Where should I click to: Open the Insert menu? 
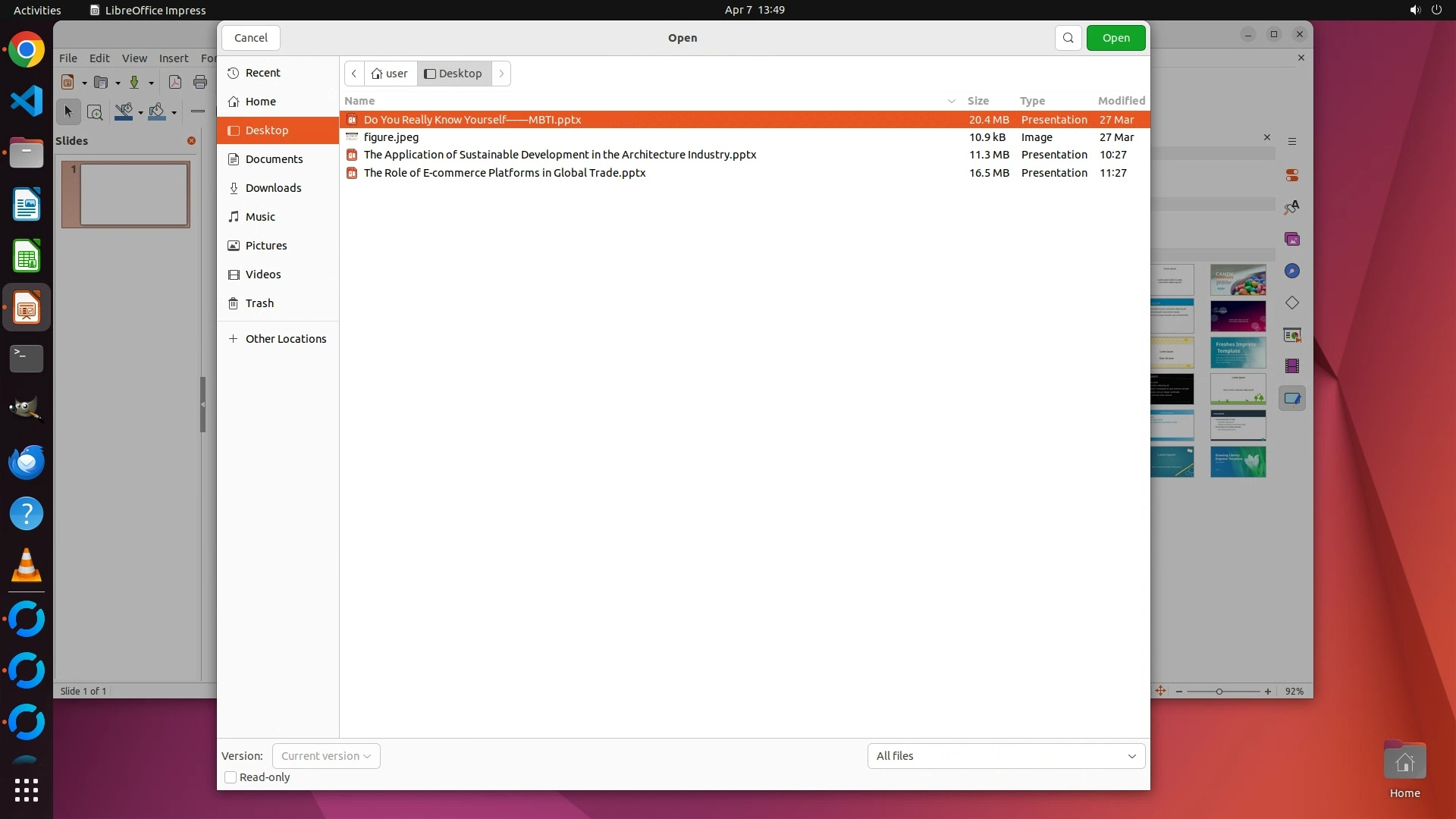tap(174, 58)
